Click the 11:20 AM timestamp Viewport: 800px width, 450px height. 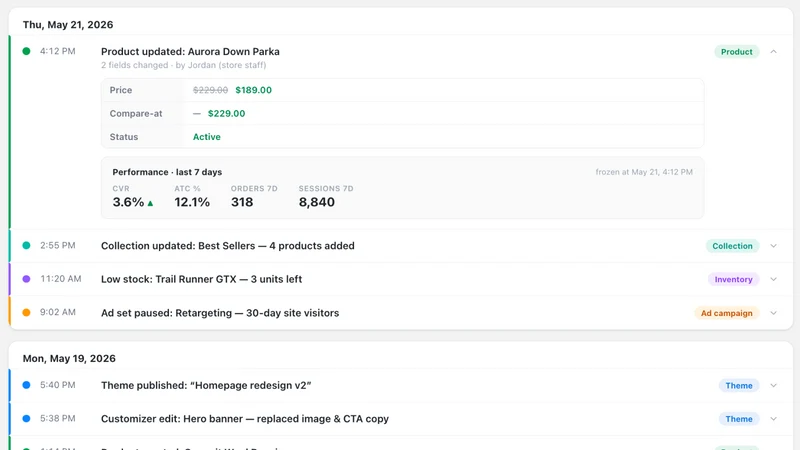61,279
